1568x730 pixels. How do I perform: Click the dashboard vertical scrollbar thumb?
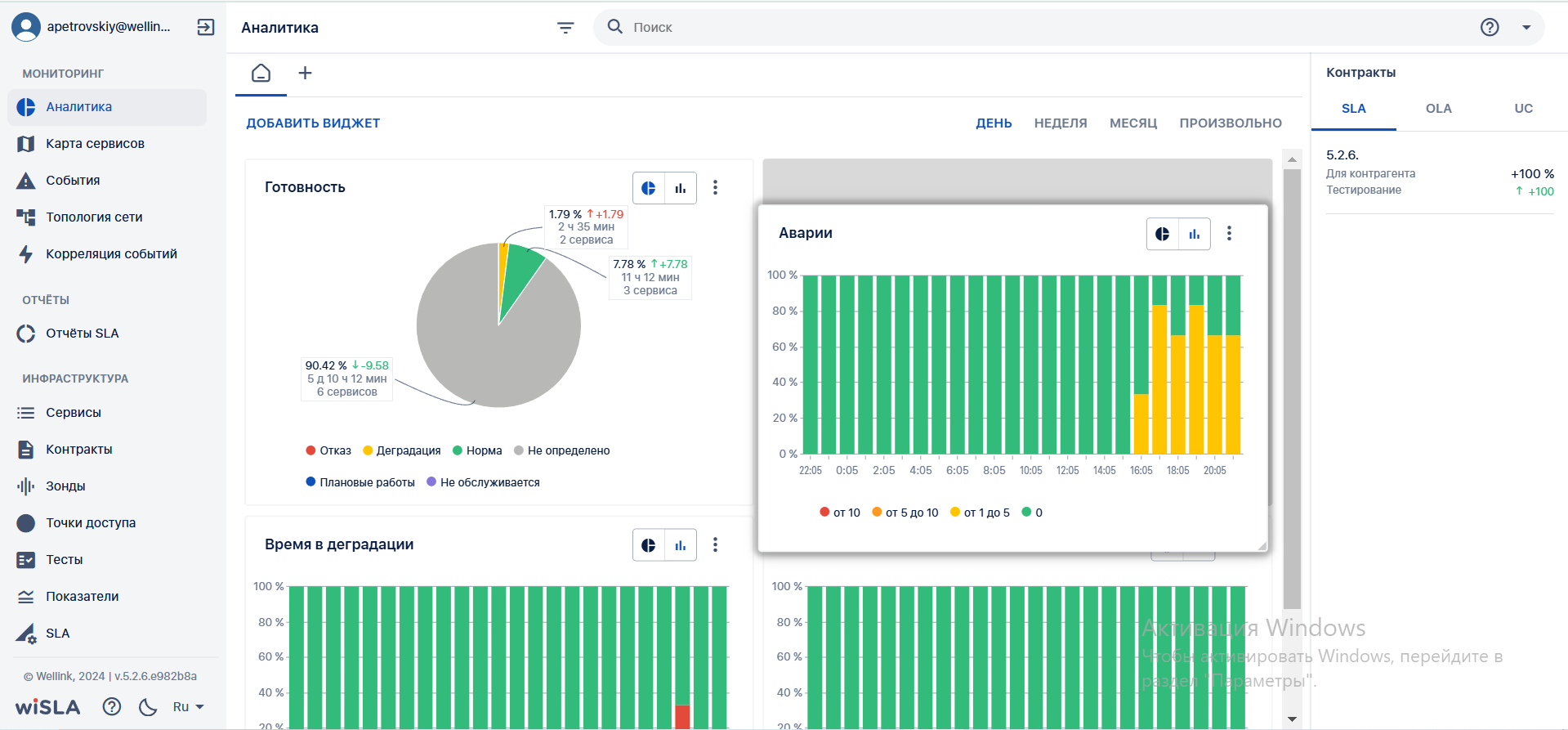pyautogui.click(x=1292, y=389)
